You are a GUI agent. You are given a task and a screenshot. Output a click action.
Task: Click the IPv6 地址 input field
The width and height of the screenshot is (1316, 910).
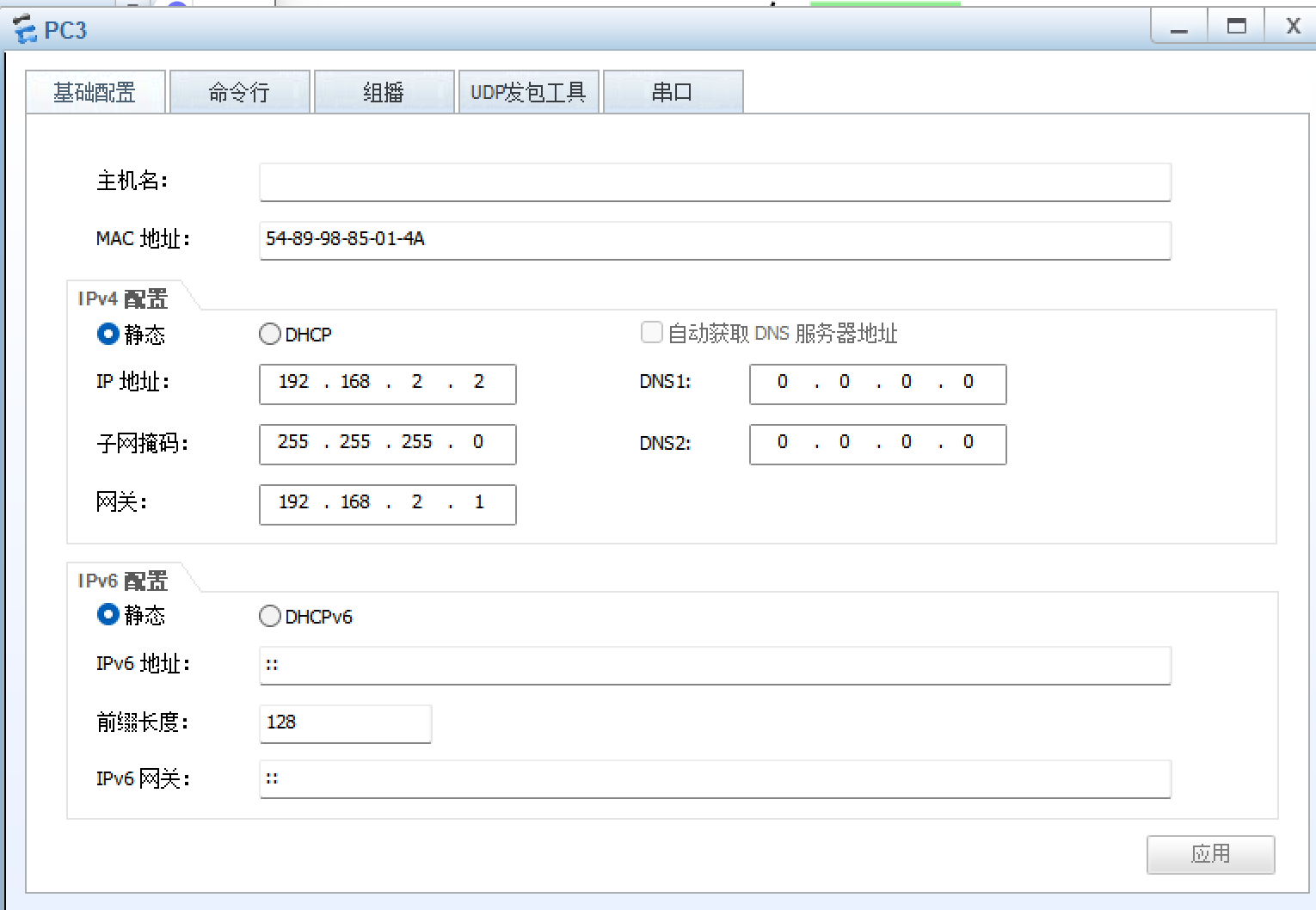click(715, 665)
